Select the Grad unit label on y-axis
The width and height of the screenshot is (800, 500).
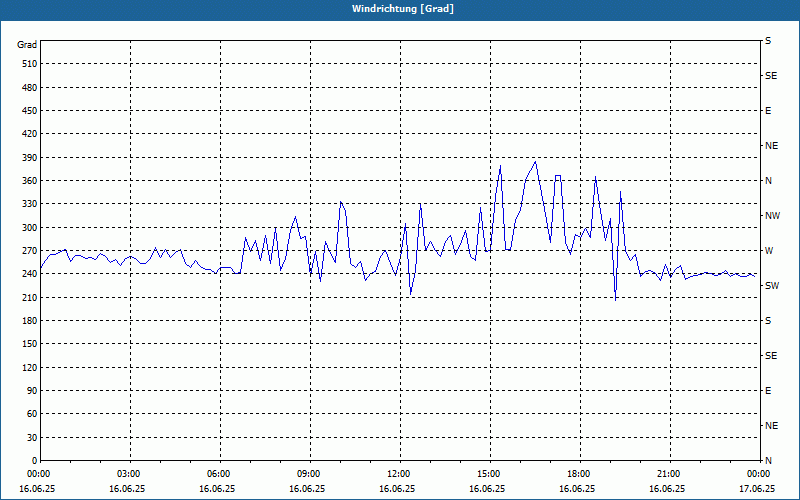(27, 45)
